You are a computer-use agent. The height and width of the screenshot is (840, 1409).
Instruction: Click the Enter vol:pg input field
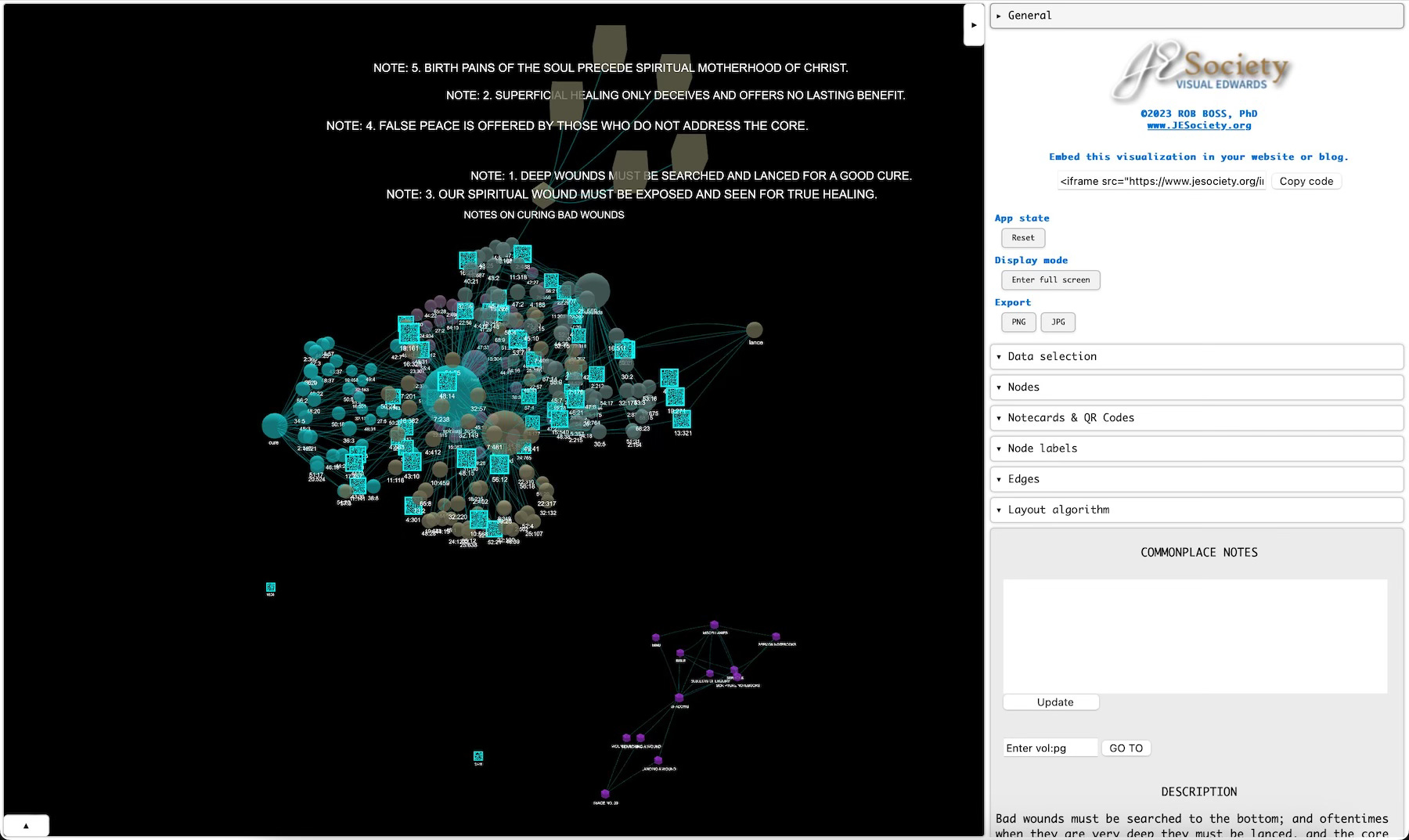pyautogui.click(x=1050, y=748)
